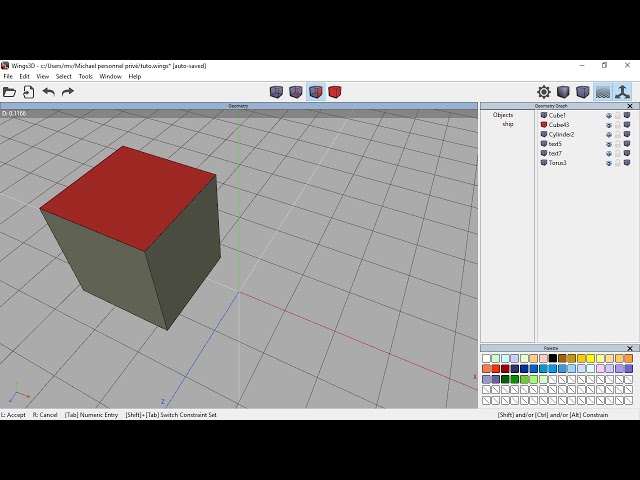640x480 pixels.
Task: Select Cylinder2 name in the object list
Action: [561, 134]
